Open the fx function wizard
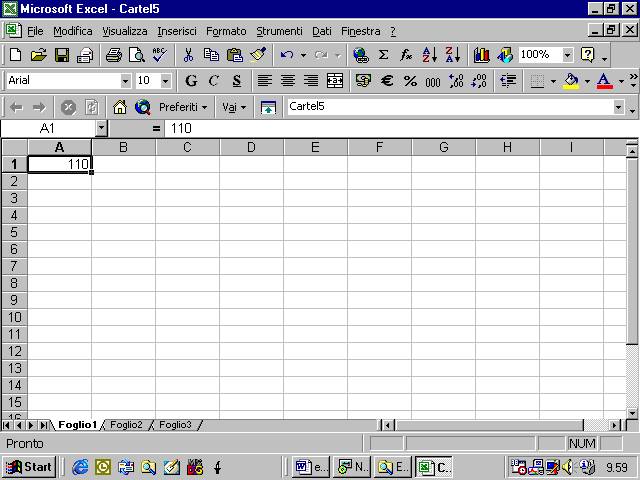 coord(406,55)
